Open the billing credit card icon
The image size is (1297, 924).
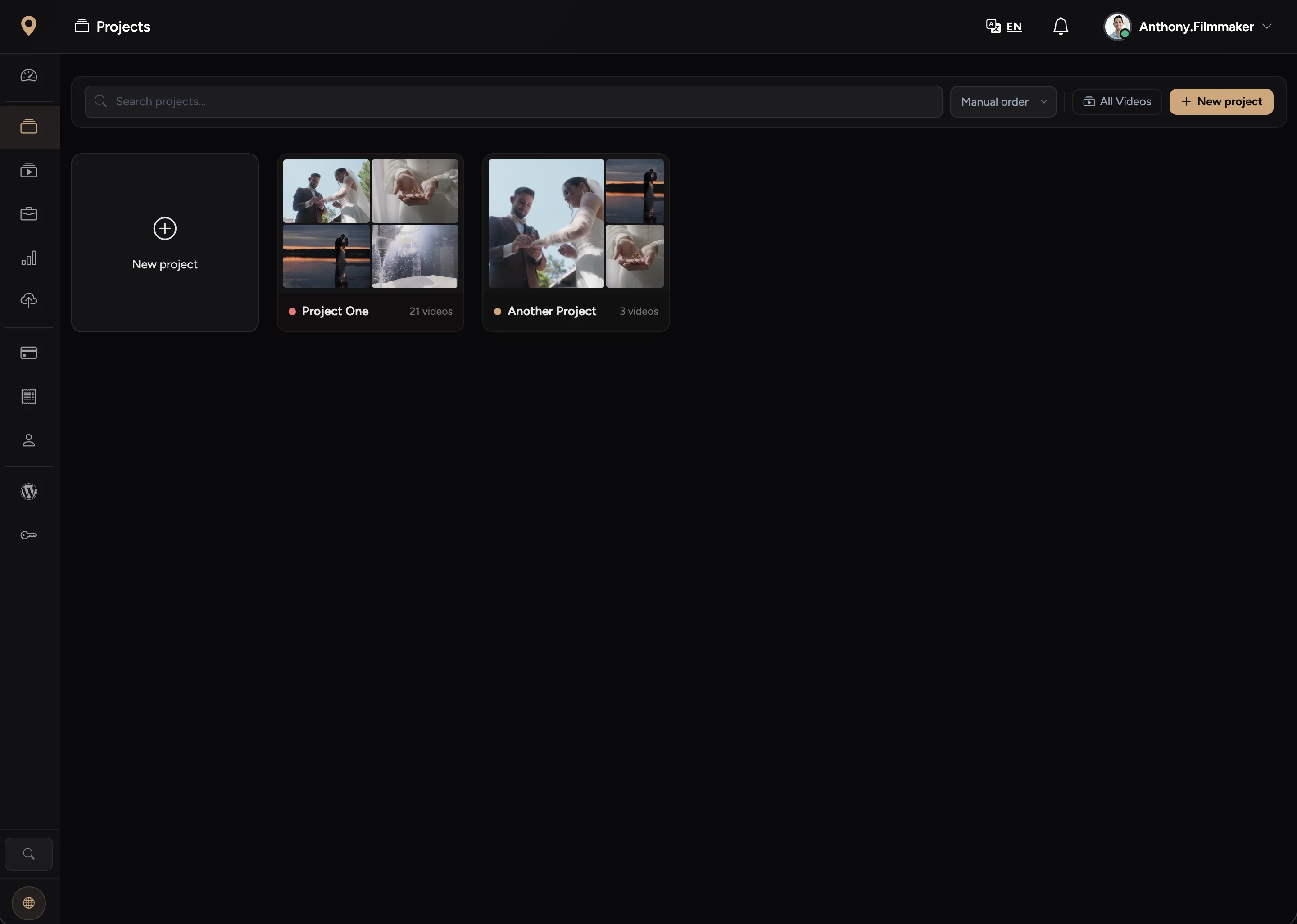pos(28,353)
